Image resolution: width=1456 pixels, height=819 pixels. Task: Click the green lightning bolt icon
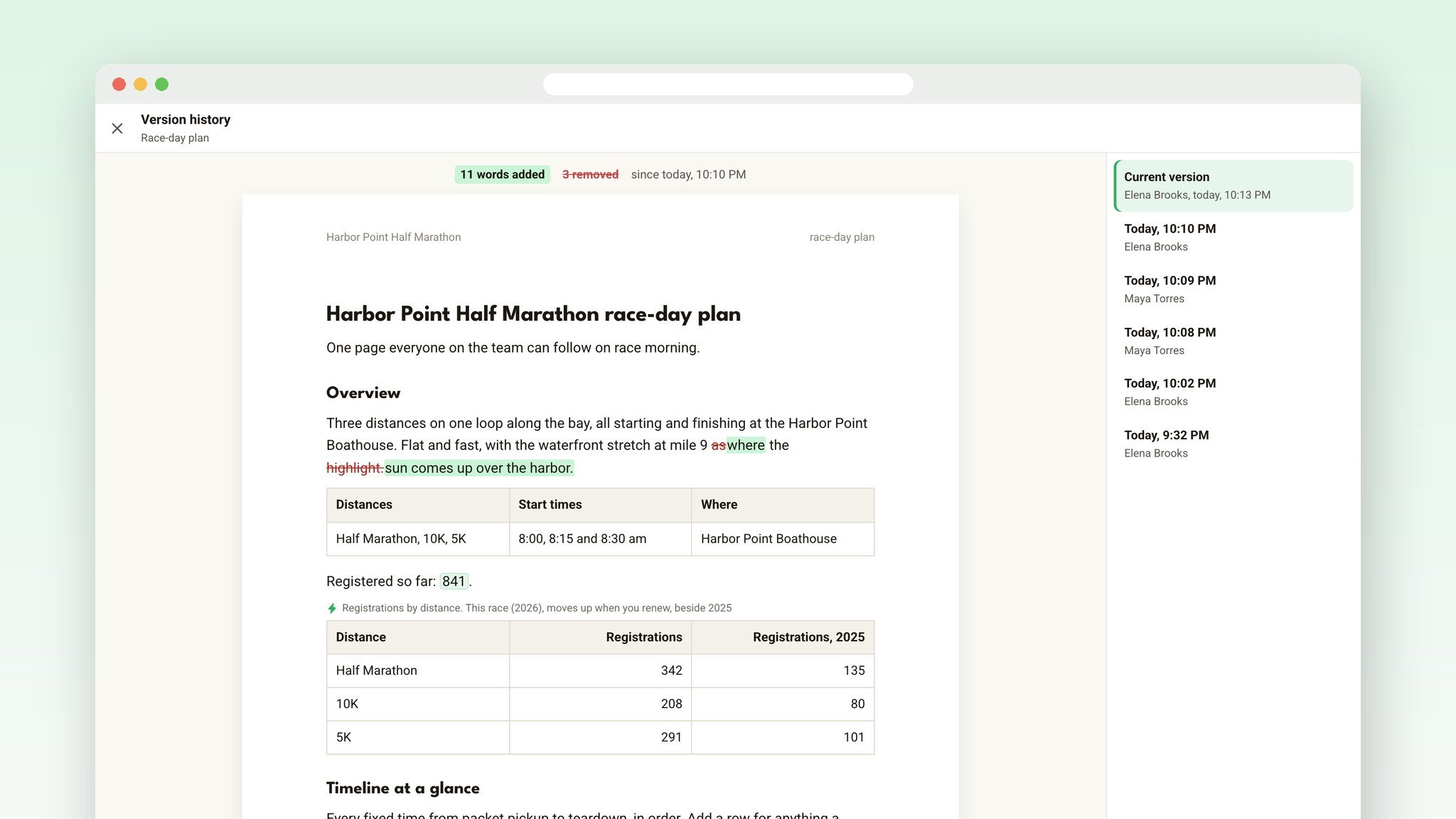pos(331,609)
